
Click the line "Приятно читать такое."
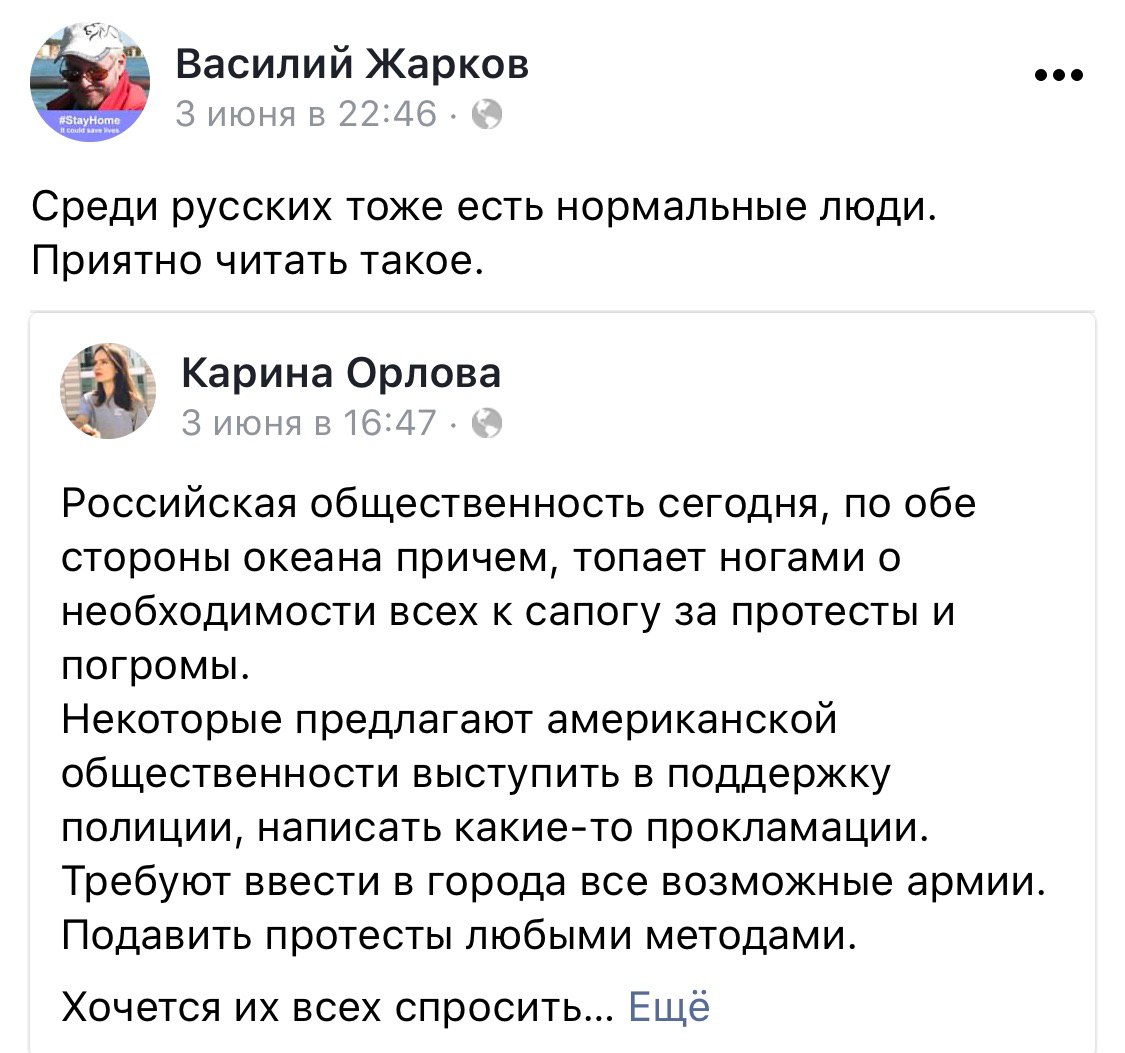click(x=258, y=260)
